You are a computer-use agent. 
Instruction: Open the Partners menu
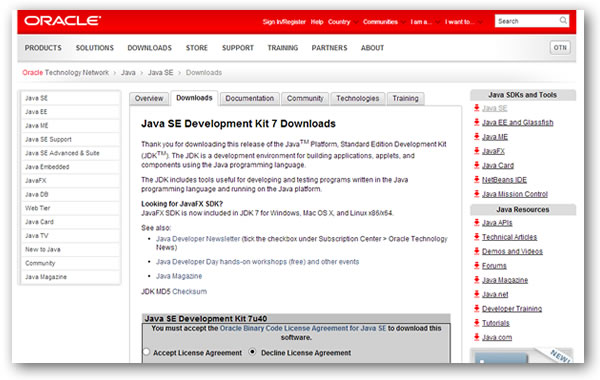329,48
